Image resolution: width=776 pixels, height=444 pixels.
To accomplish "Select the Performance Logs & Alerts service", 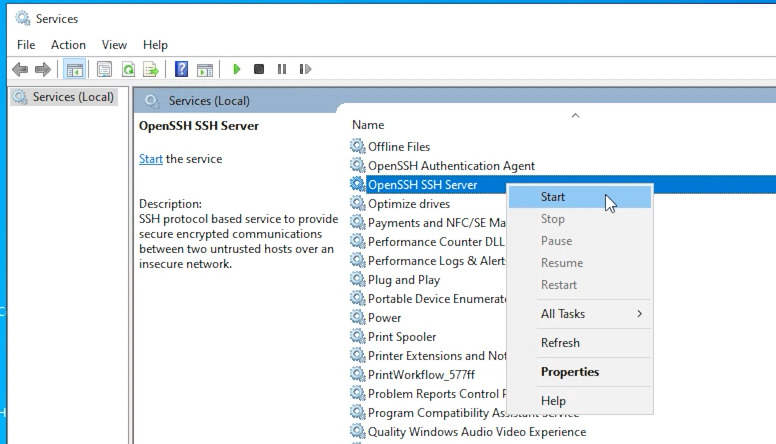I will [436, 261].
